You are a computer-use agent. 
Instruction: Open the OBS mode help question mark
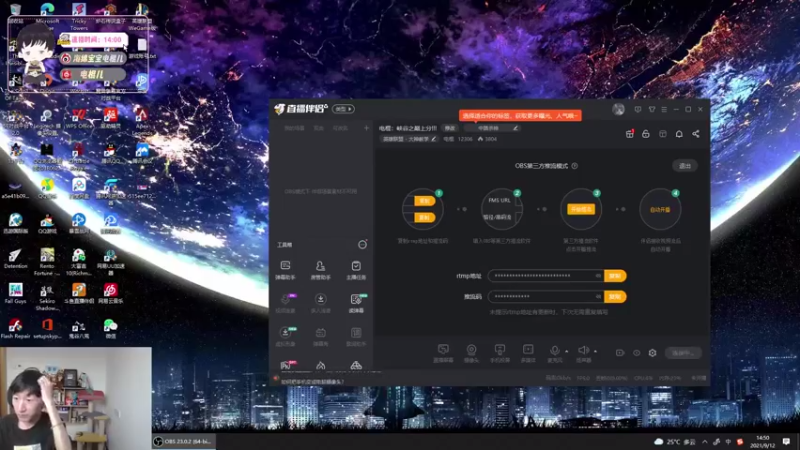click(x=574, y=166)
